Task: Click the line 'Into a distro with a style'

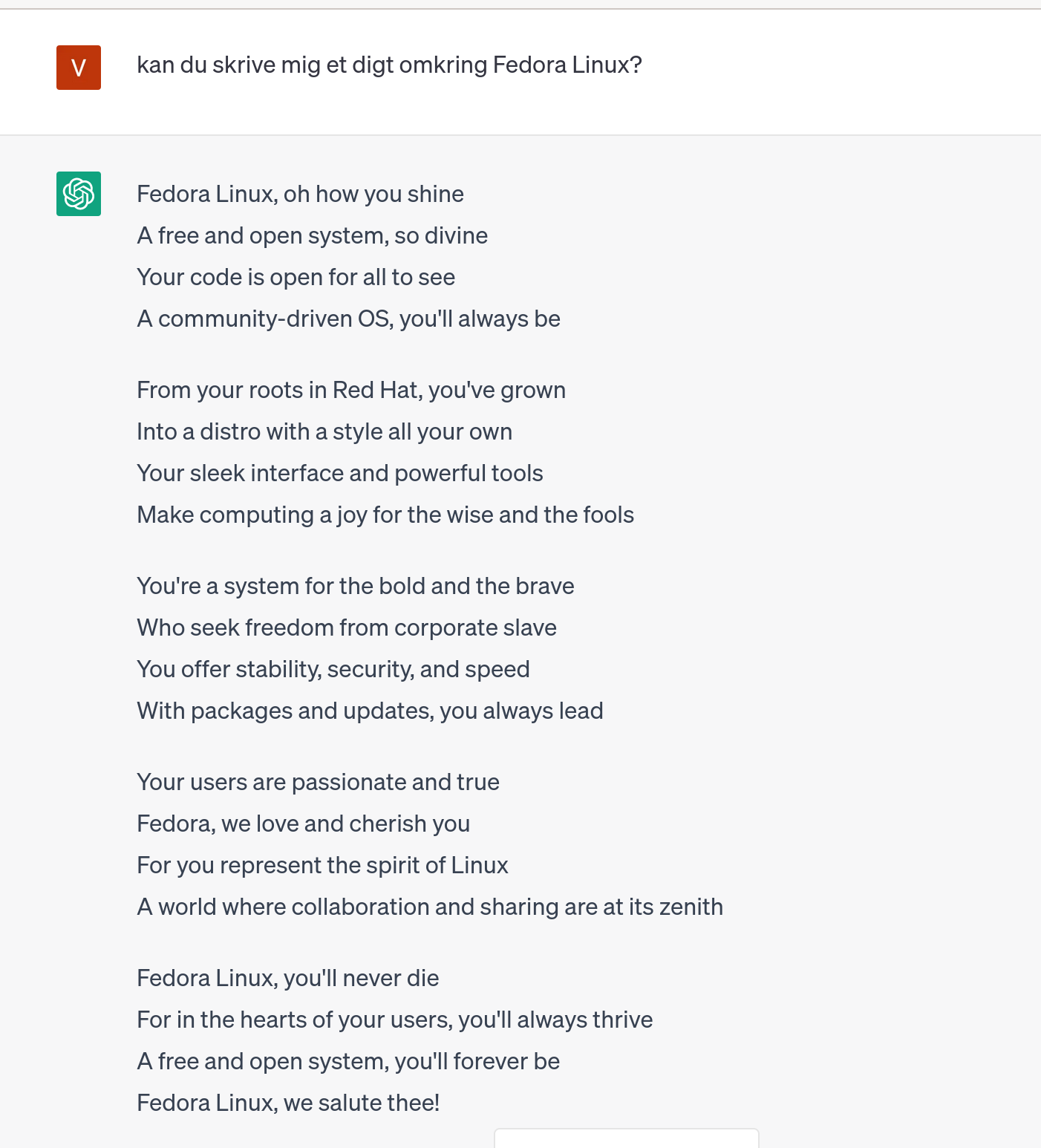Action: [x=324, y=431]
